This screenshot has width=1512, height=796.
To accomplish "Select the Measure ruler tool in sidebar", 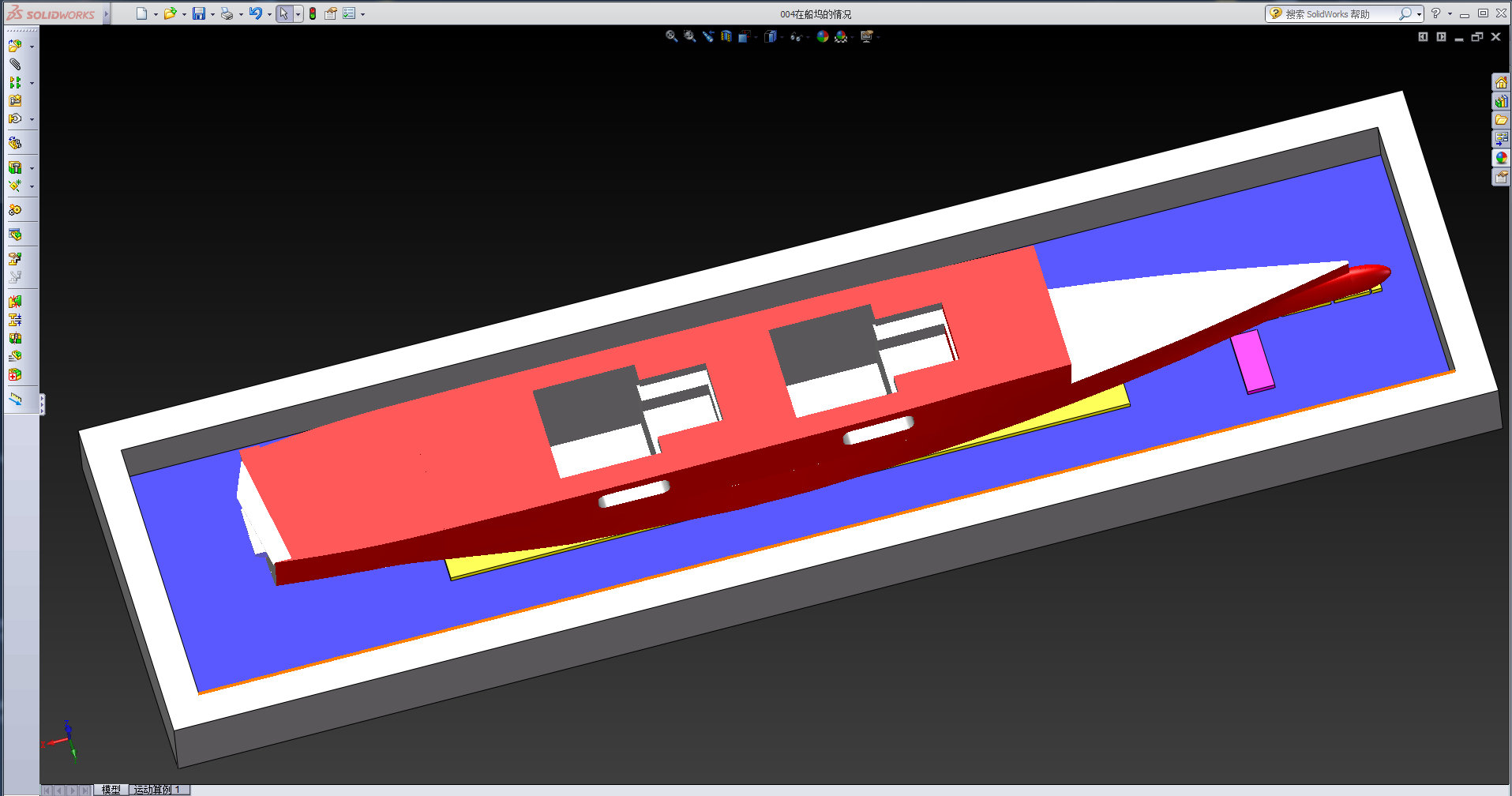I will (15, 399).
